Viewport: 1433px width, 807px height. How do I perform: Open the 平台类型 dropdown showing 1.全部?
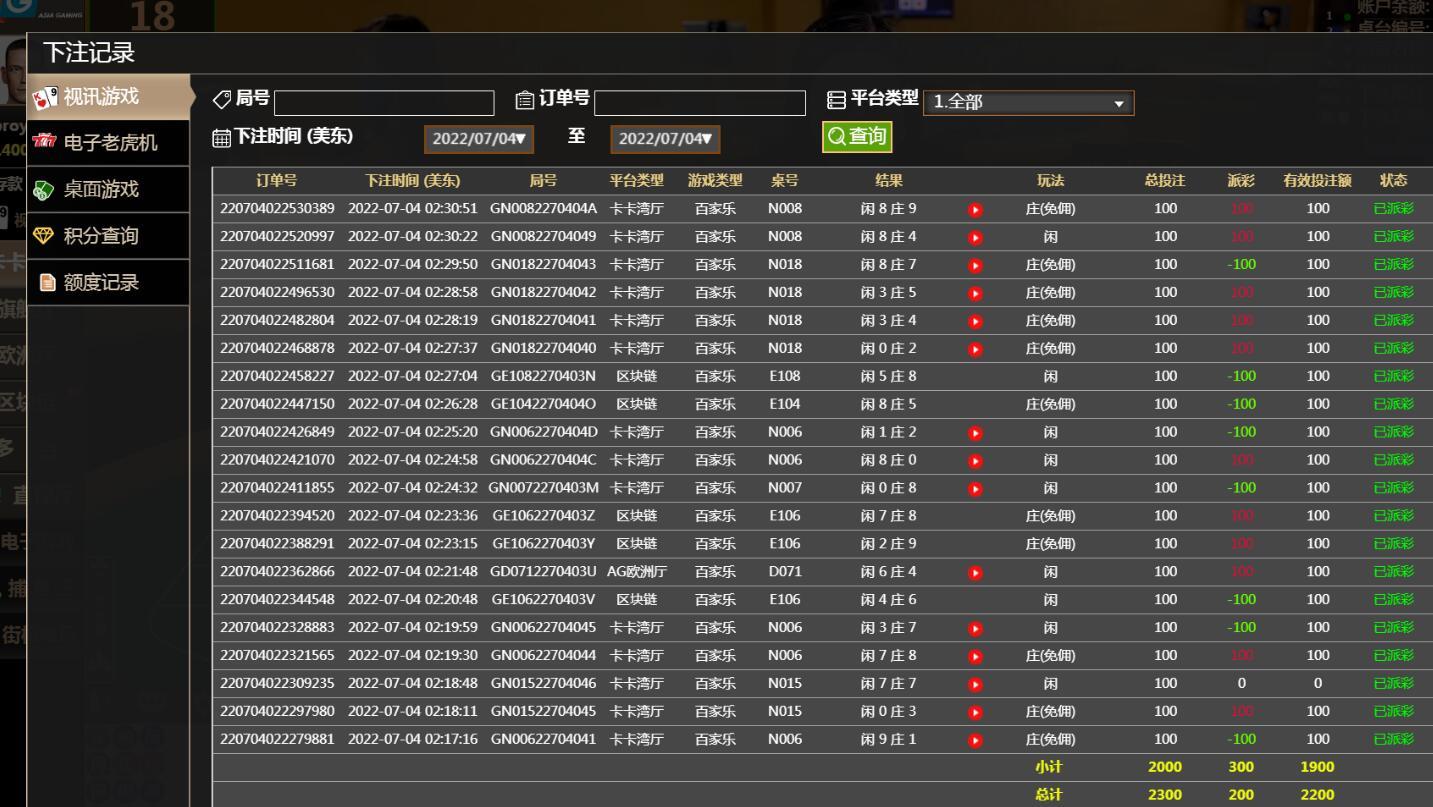pos(1028,102)
